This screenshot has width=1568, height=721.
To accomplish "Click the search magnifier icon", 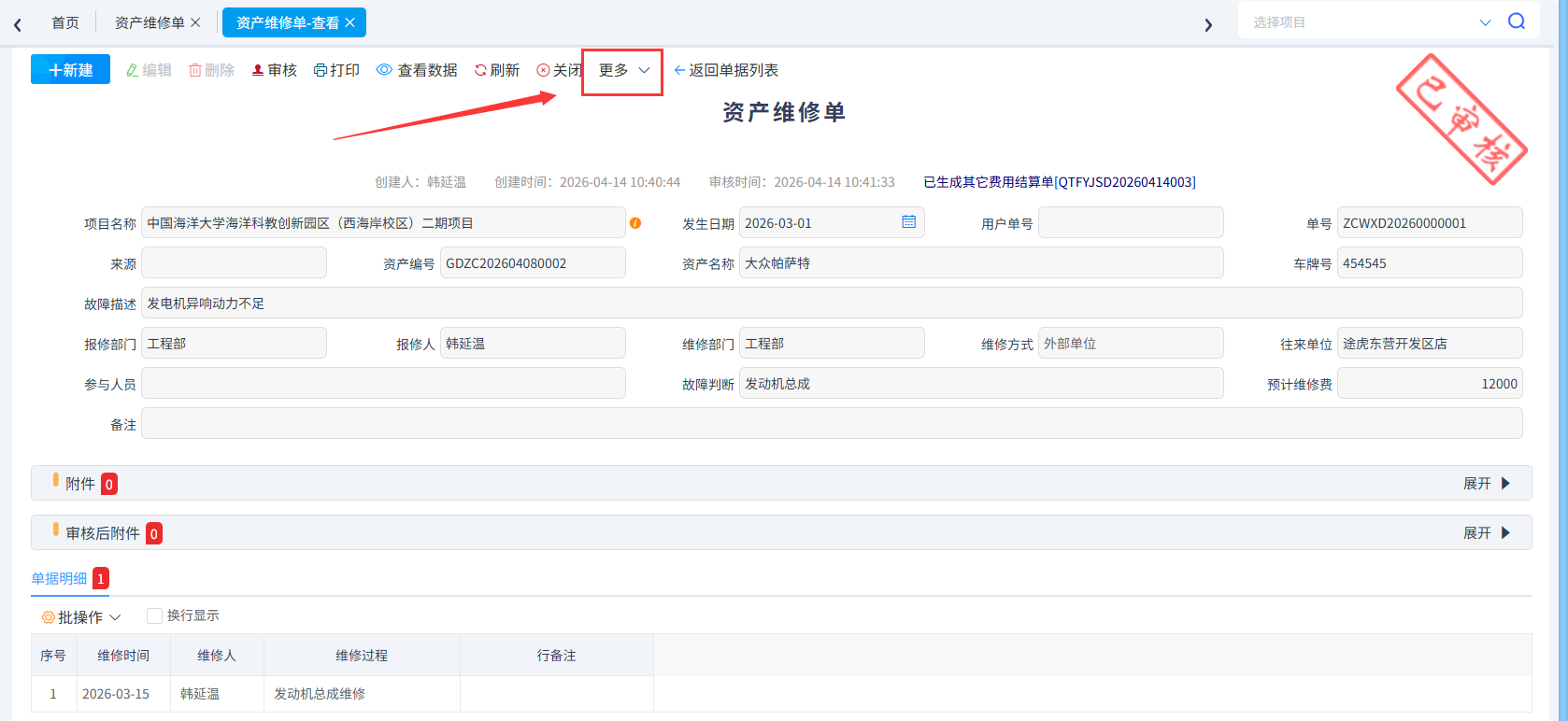I will (x=1517, y=21).
